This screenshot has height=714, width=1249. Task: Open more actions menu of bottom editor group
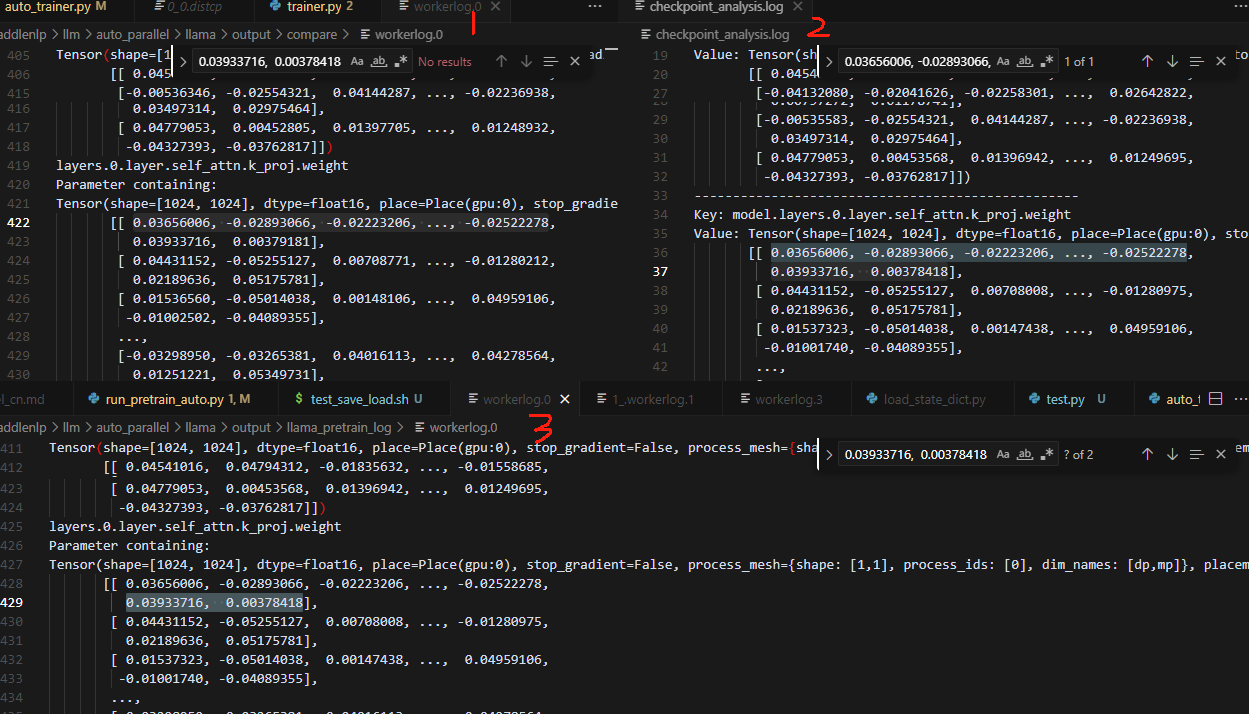point(1239,399)
